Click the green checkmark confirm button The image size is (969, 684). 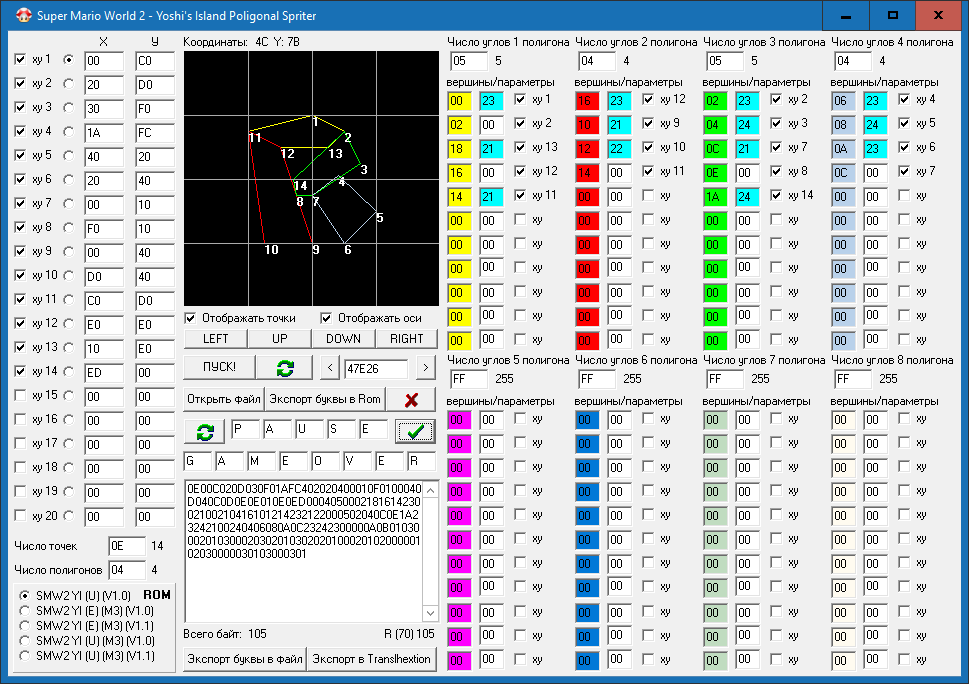[x=415, y=431]
